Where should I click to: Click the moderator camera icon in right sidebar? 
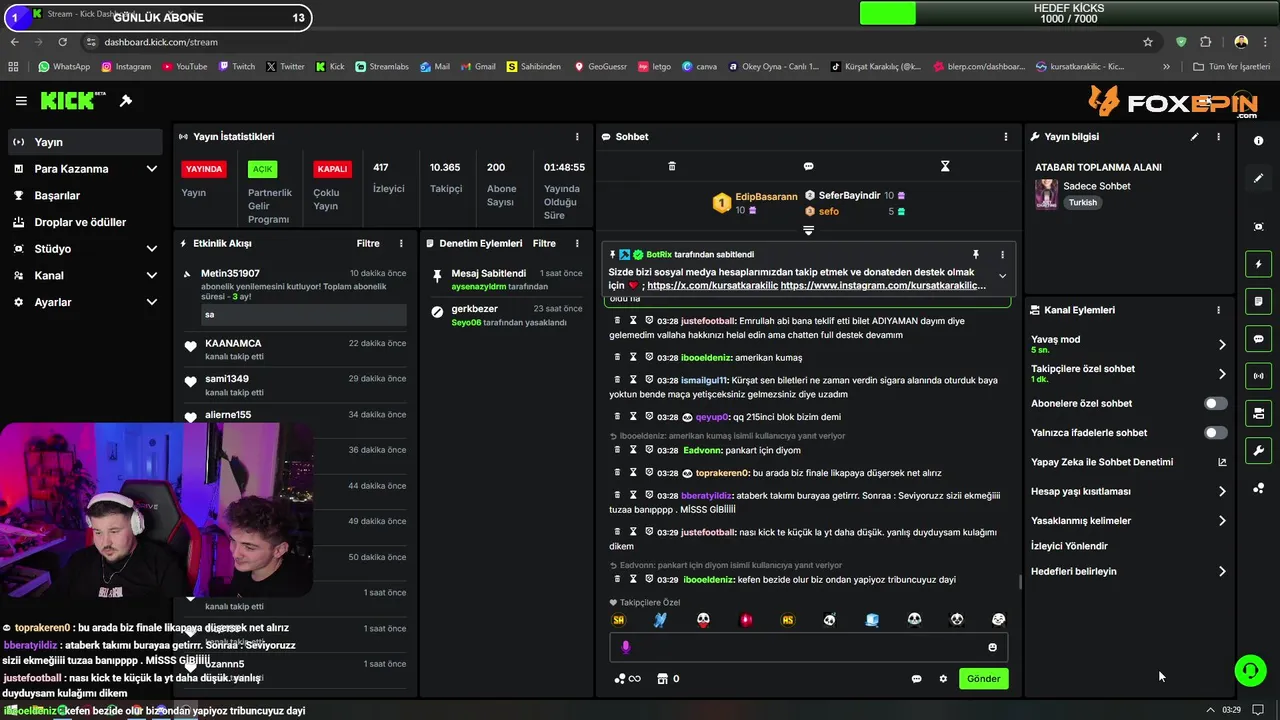click(1258, 413)
